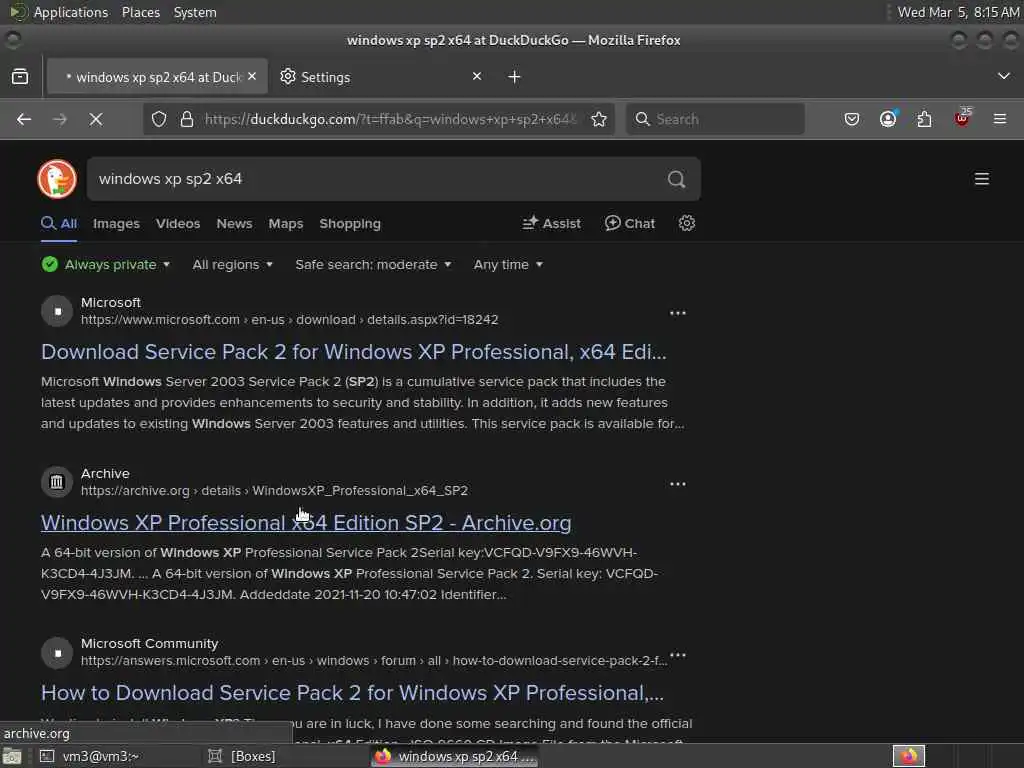
Task: Open a new tab with plus button
Action: (x=514, y=77)
